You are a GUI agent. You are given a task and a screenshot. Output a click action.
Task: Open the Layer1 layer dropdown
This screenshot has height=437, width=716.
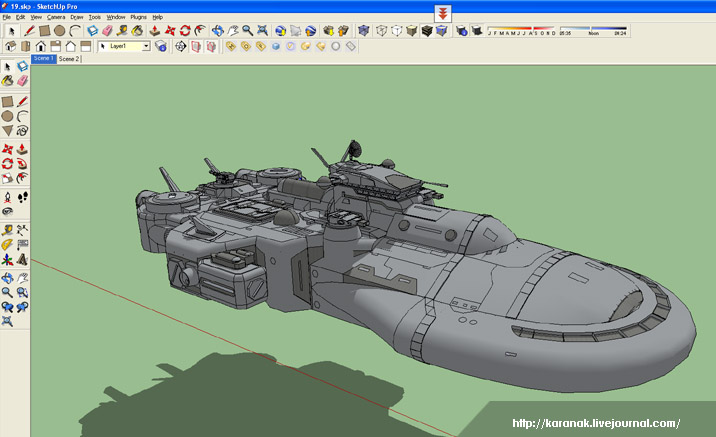coord(145,46)
